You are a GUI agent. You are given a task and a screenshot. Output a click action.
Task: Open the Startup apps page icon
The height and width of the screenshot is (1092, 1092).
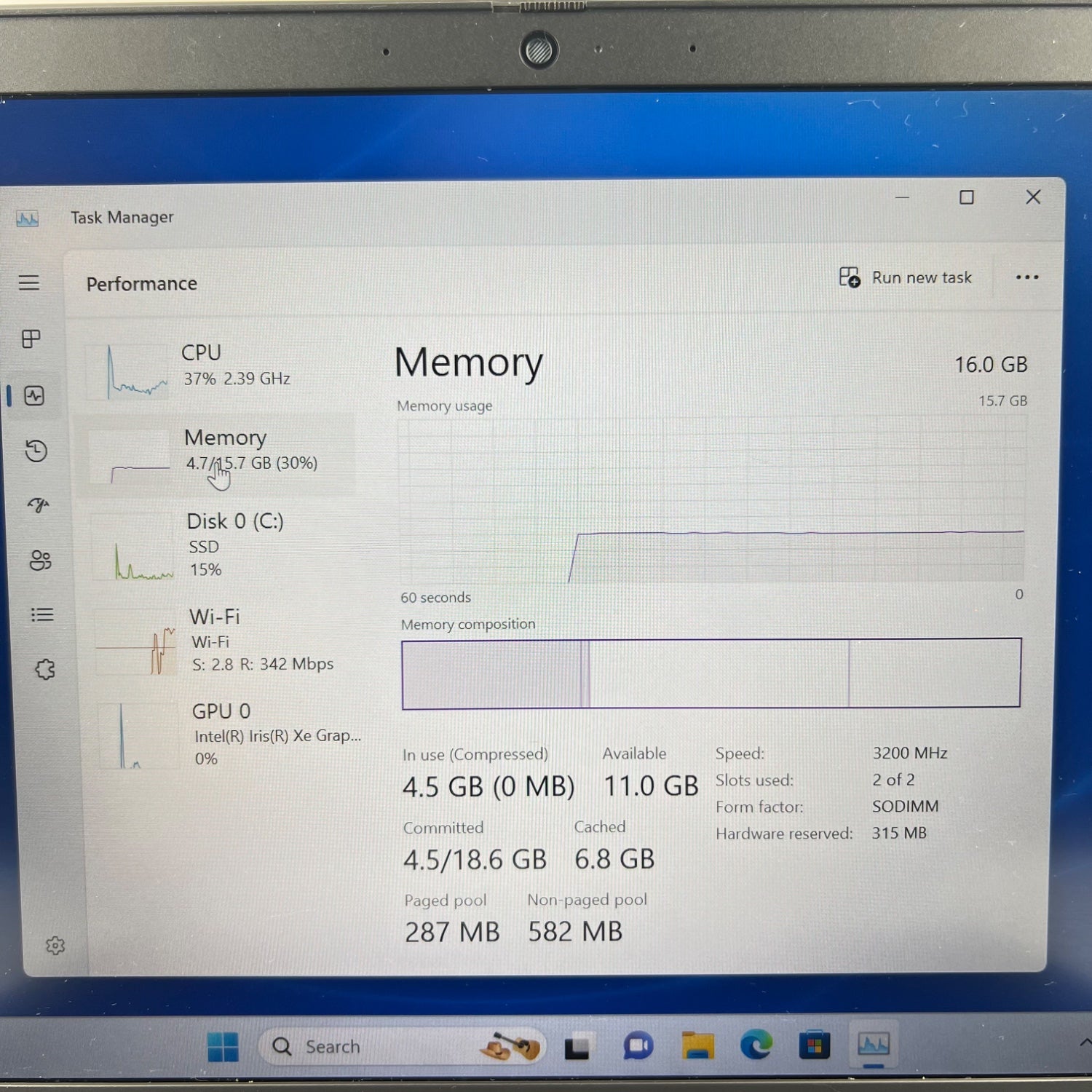tap(38, 505)
